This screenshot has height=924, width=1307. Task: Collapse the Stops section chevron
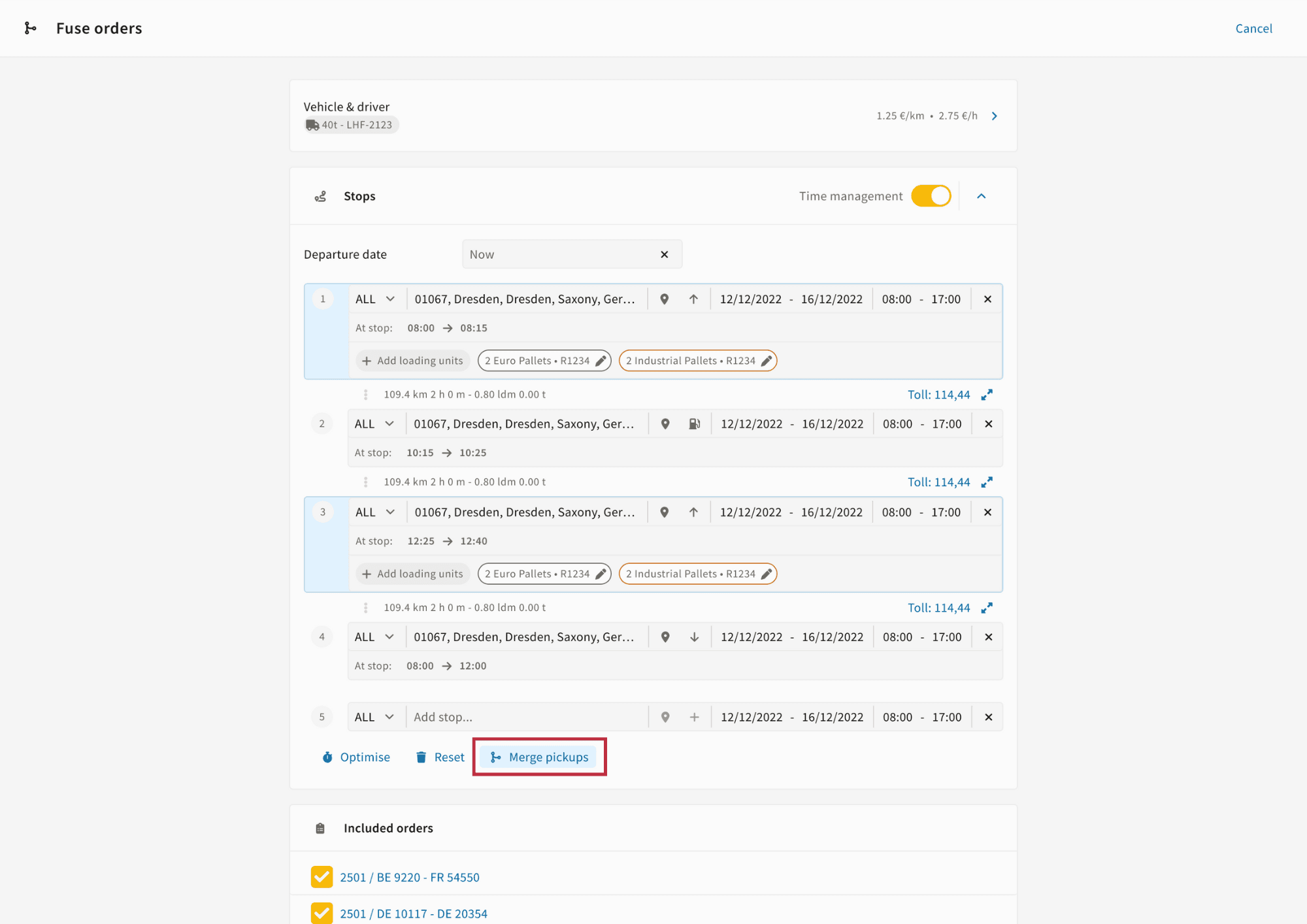[981, 196]
